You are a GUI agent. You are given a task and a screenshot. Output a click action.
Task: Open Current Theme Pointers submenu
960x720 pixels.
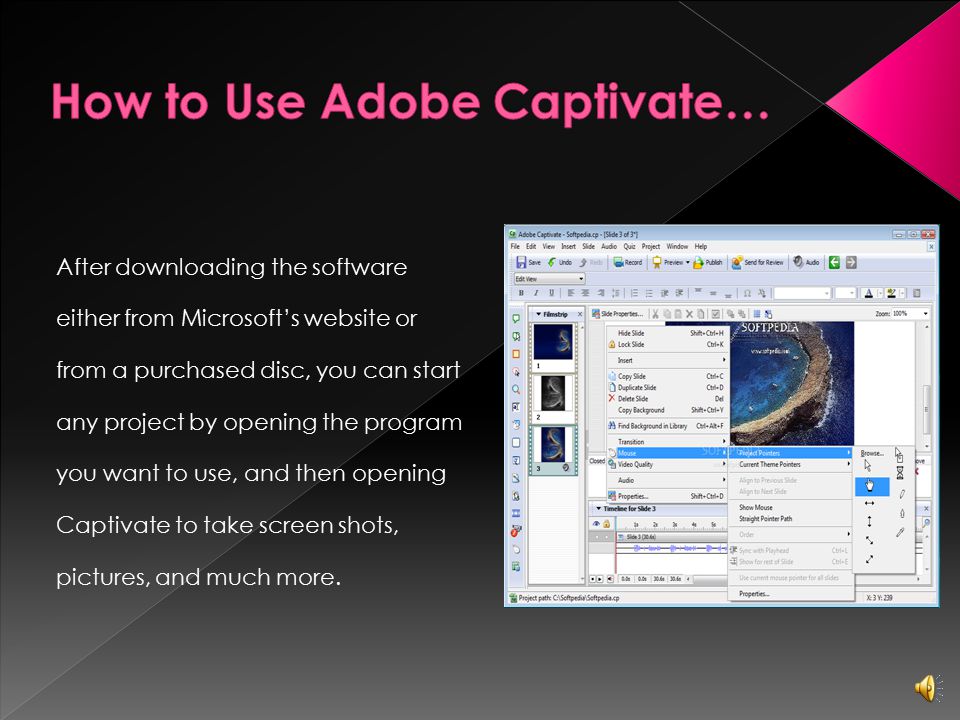pos(790,465)
